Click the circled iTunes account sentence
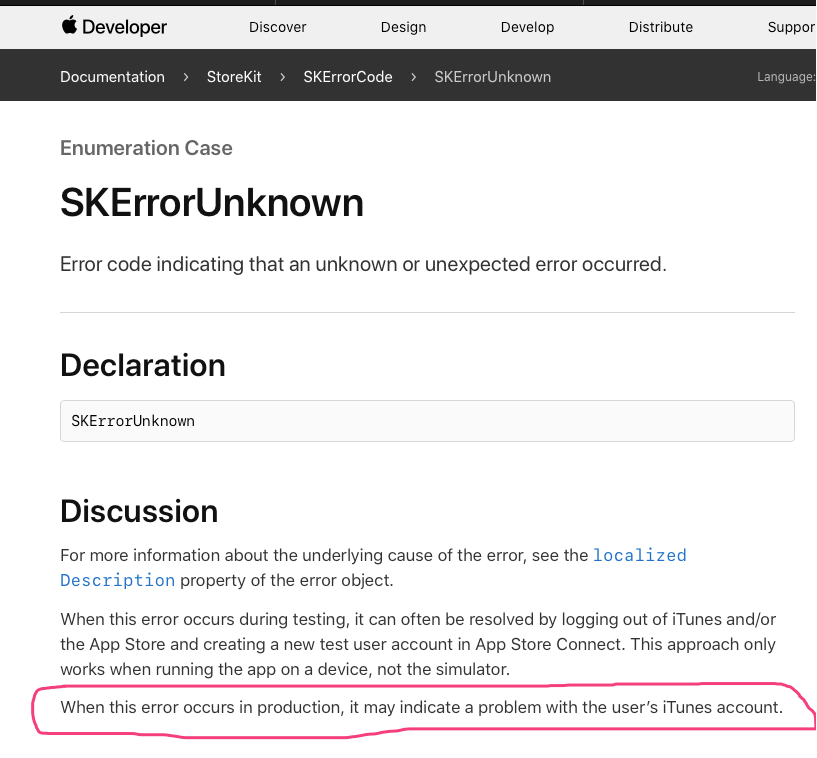 tap(422, 707)
